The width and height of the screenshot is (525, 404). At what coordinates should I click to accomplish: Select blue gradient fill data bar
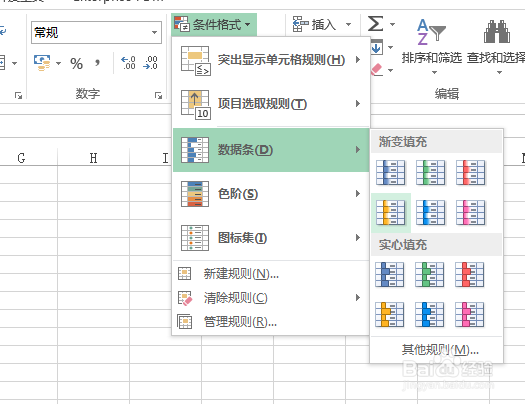(390, 173)
